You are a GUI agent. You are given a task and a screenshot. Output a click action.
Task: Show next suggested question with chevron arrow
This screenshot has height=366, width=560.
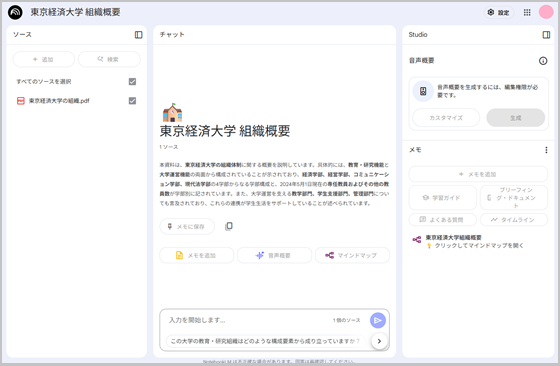[379, 341]
